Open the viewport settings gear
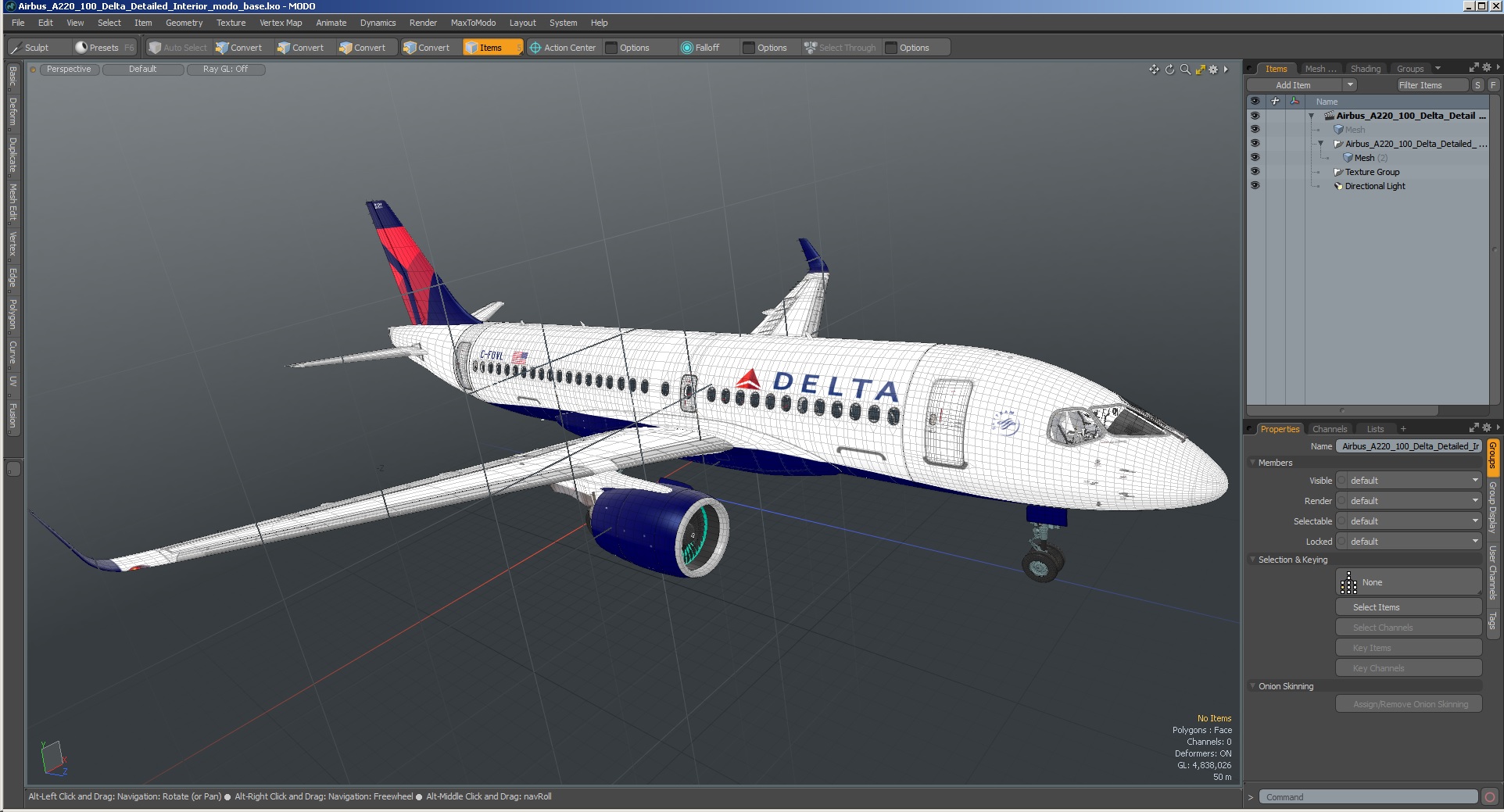The width and height of the screenshot is (1504, 812). pos(1213,70)
